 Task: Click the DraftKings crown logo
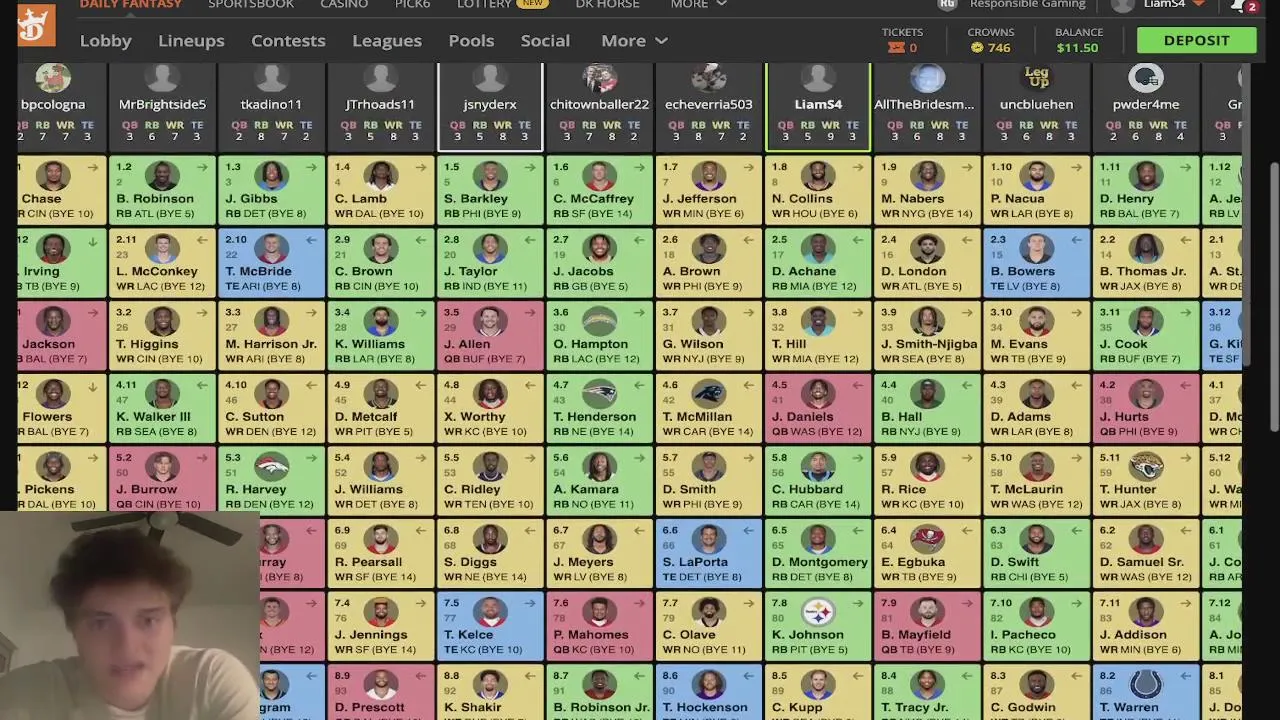pos(36,25)
